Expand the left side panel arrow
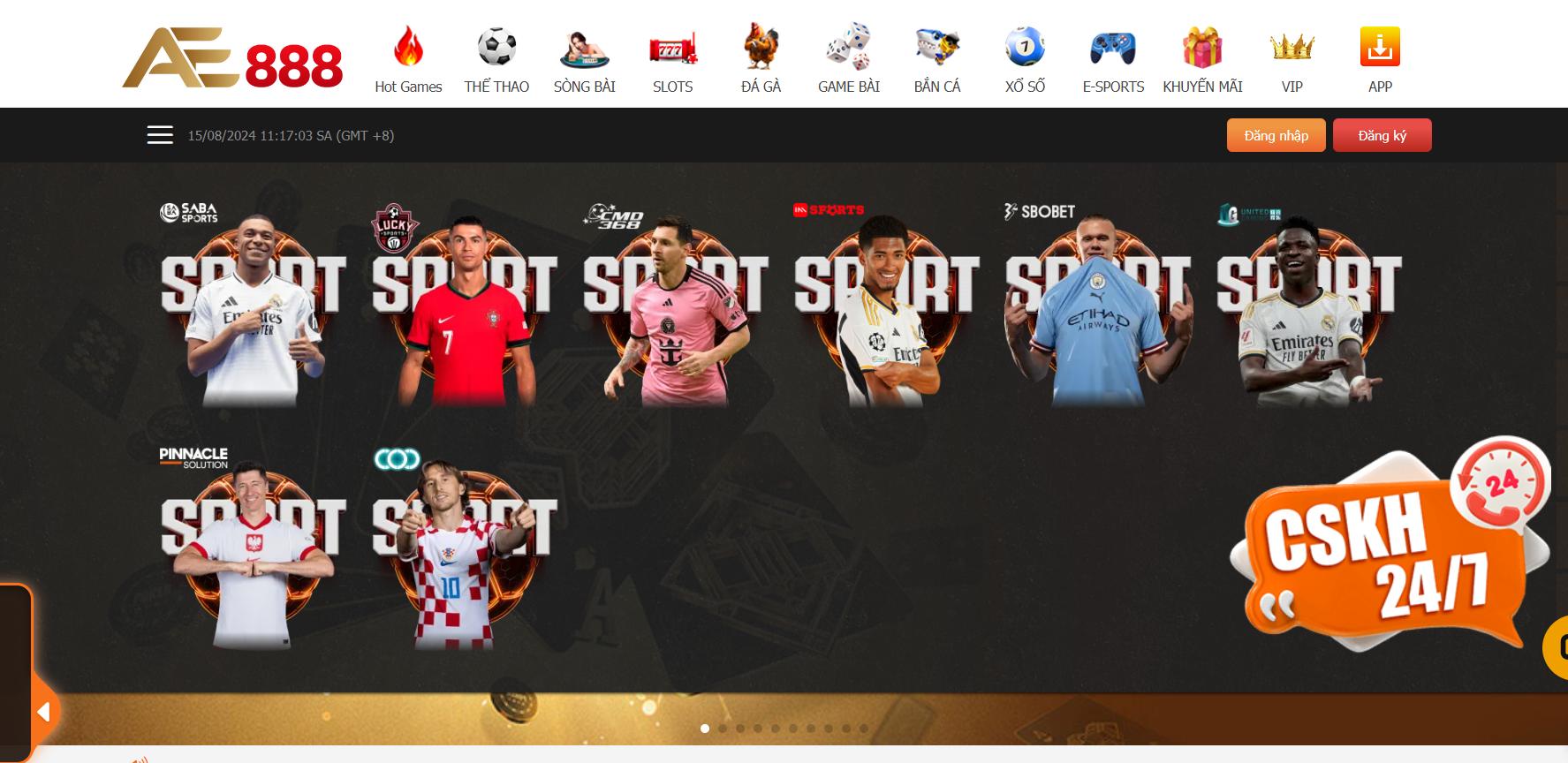Screen dimensions: 1568x763 pos(43,712)
